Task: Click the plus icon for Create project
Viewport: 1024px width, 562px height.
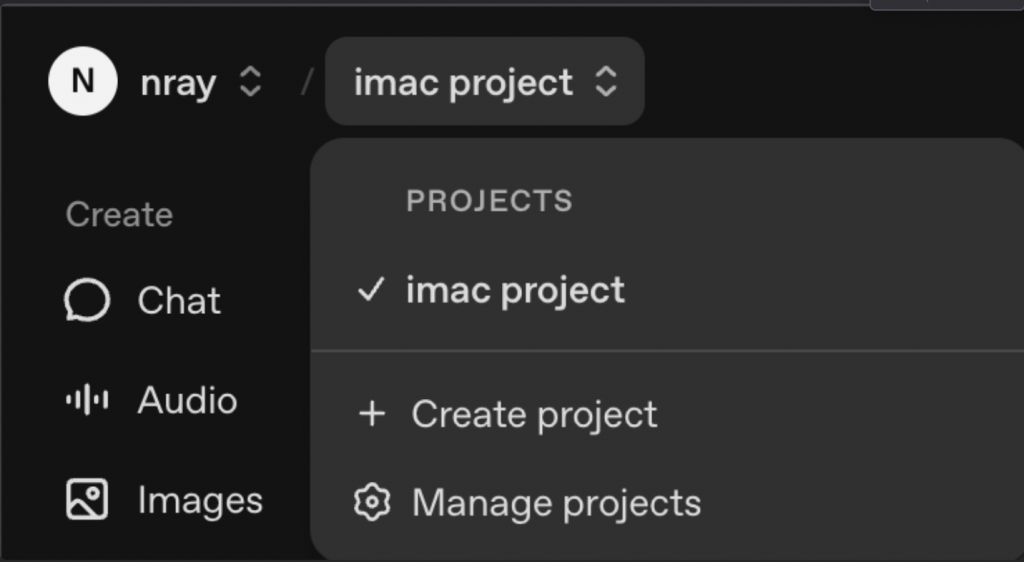Action: [372, 414]
